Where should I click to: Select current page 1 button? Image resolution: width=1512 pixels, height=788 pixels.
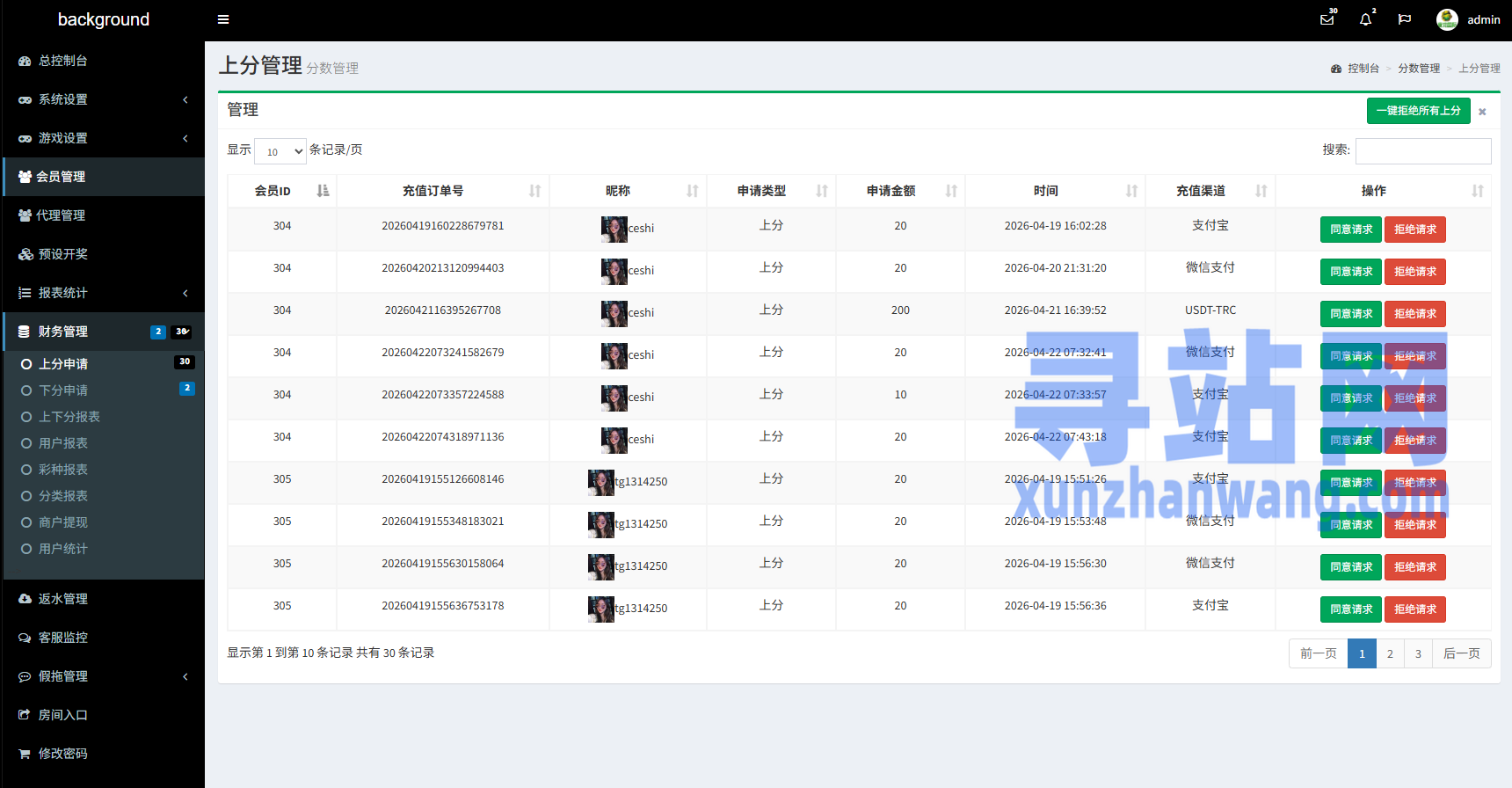[x=1362, y=653]
